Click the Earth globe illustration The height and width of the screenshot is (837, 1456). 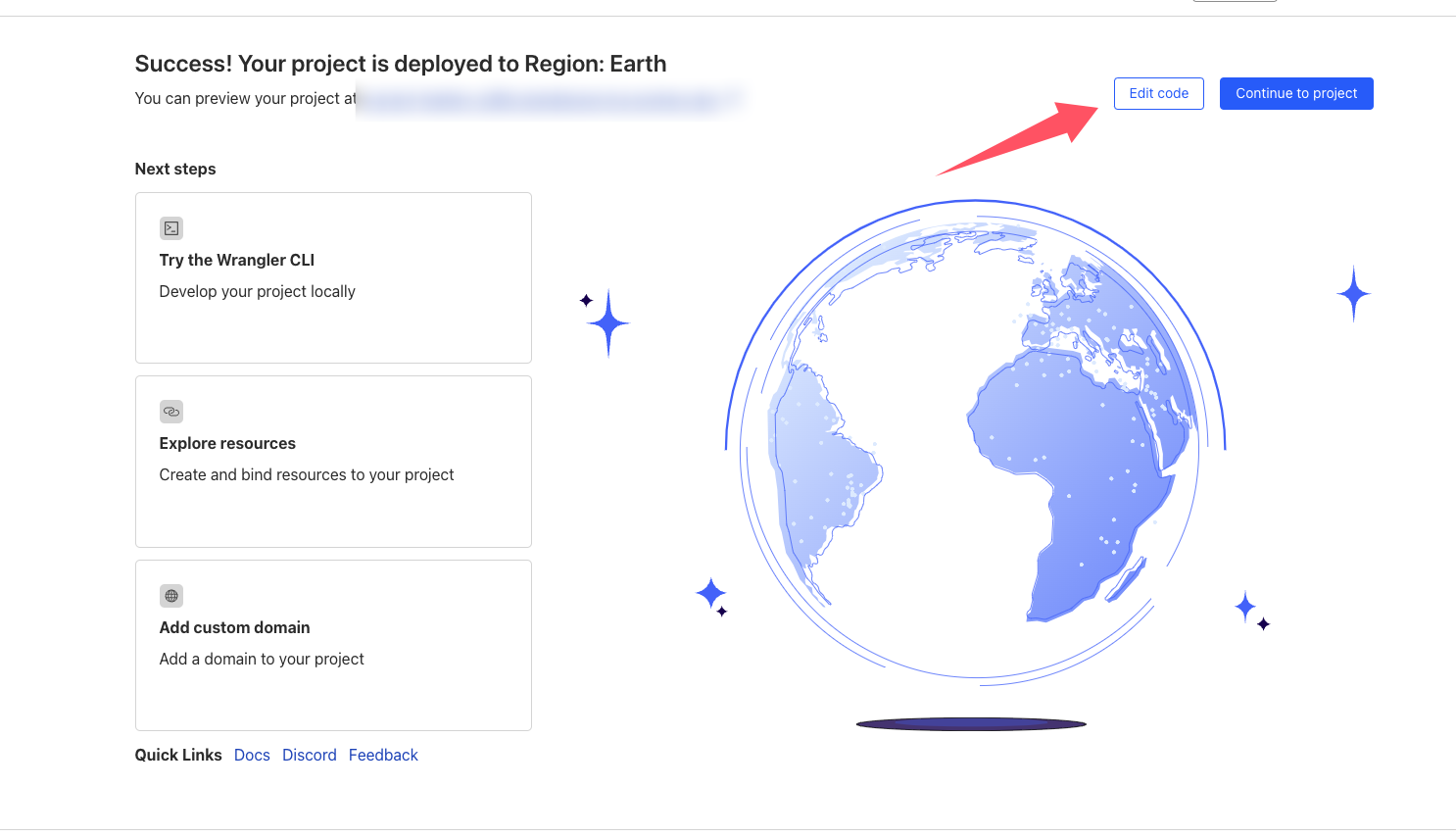coord(975,441)
